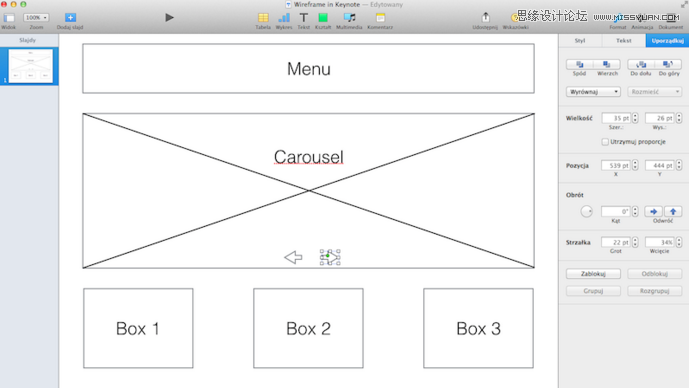Select the Box 2 shape

click(308, 328)
